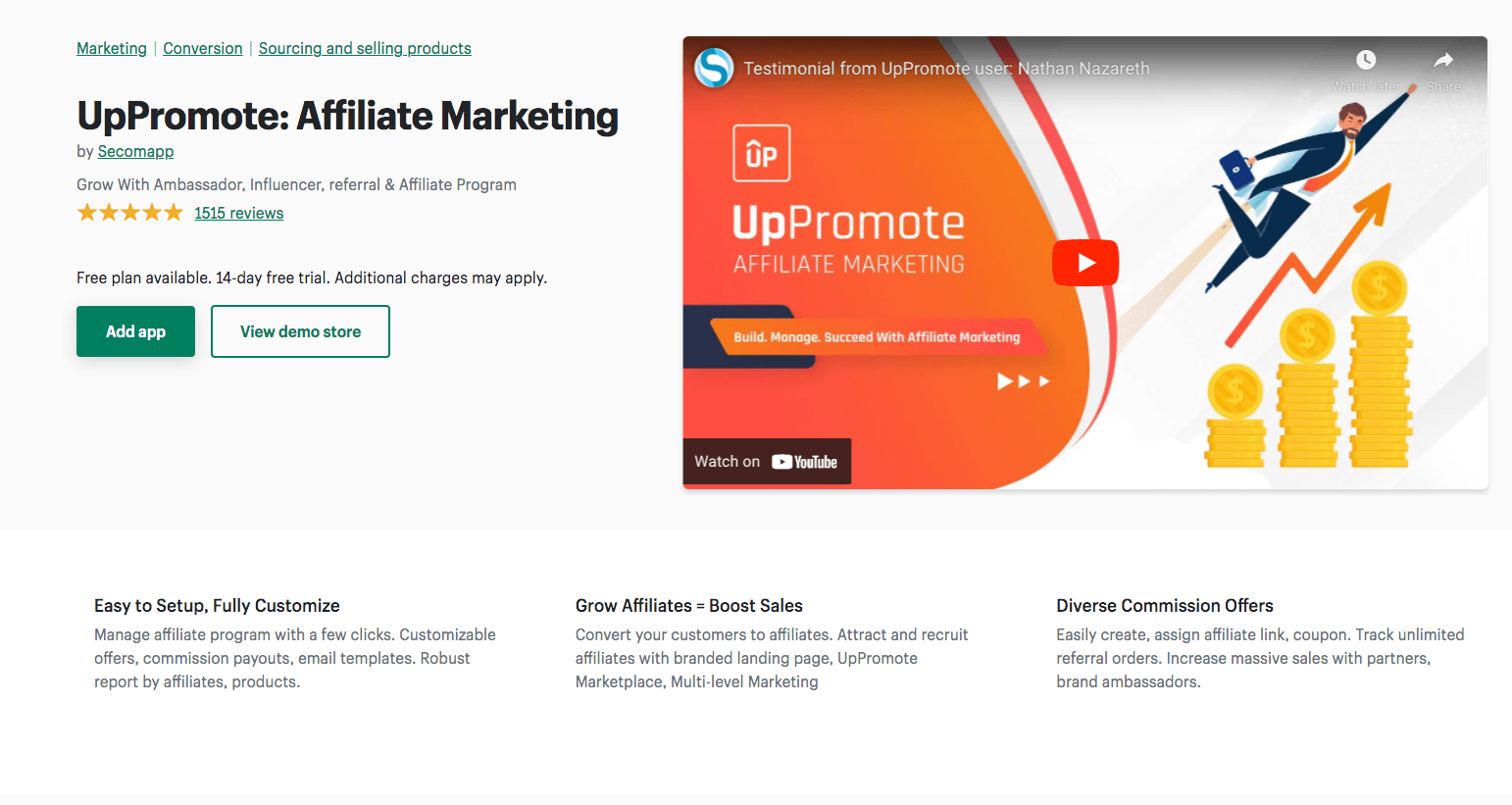Click paragraph starting Easily create, assign affiliate link
Viewport: 1512px width, 805px height.
(1260, 658)
